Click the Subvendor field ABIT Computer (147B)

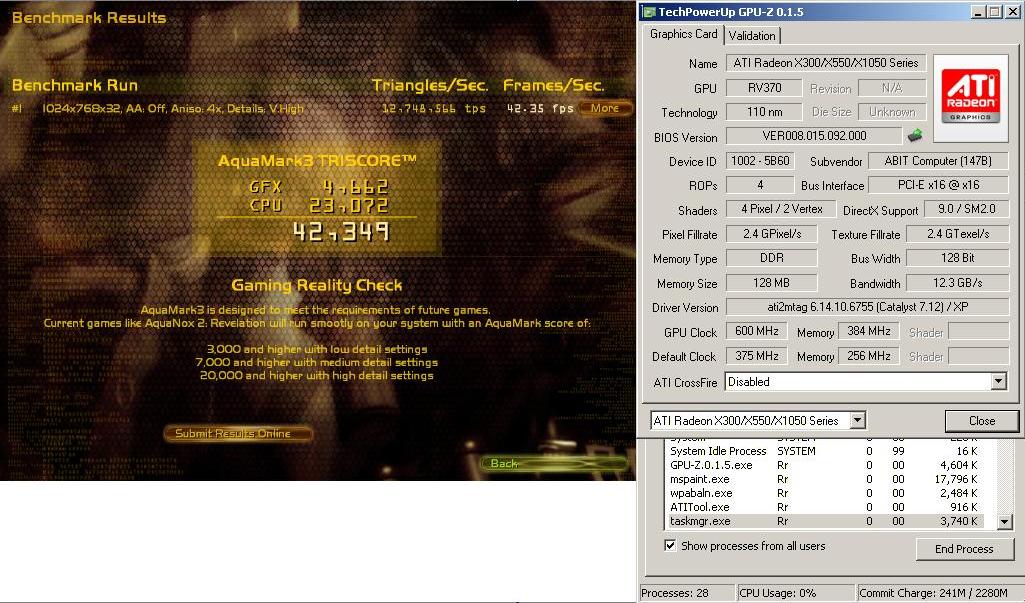tap(937, 161)
